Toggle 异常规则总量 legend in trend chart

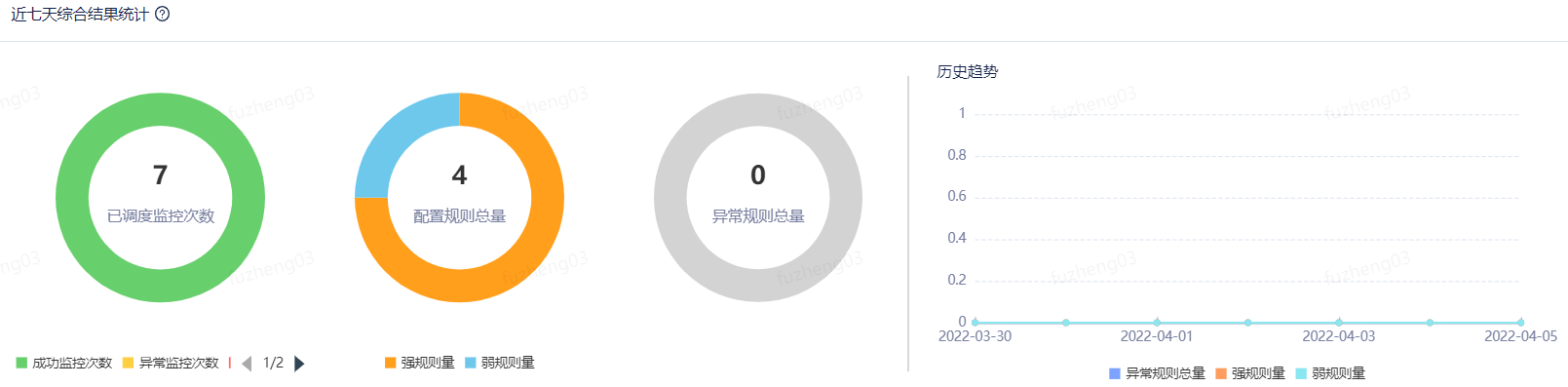click(1157, 373)
